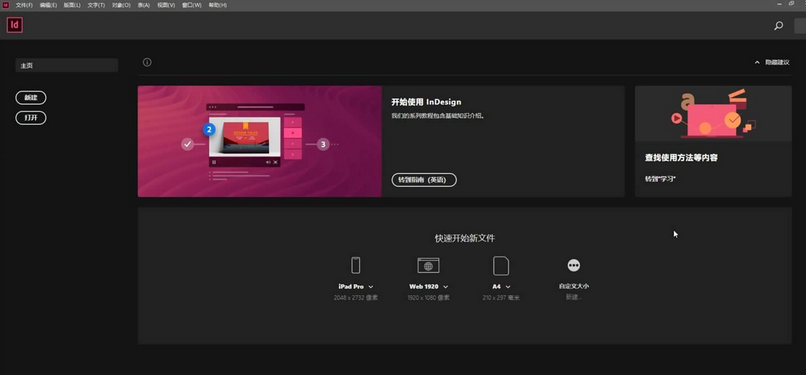The width and height of the screenshot is (806, 375).
Task: Click the large InDesign Id logo
Action: [14, 25]
